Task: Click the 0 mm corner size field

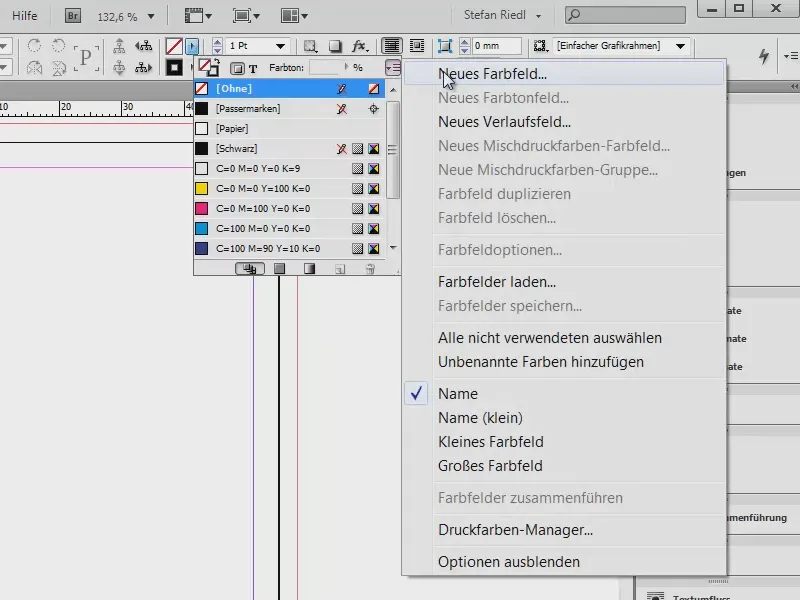Action: [x=496, y=46]
